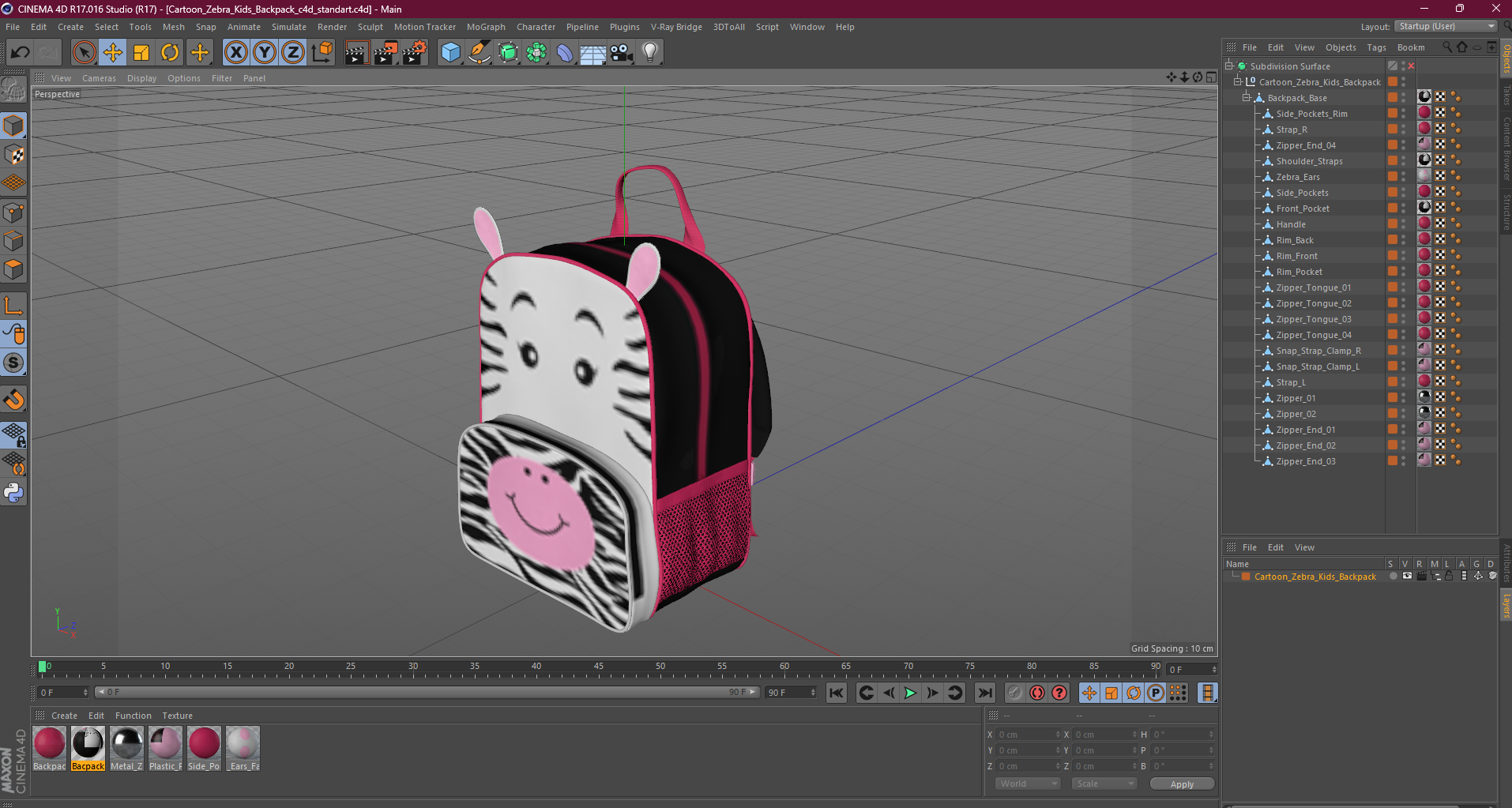
Task: Toggle X axis lock
Action: pyautogui.click(x=235, y=53)
